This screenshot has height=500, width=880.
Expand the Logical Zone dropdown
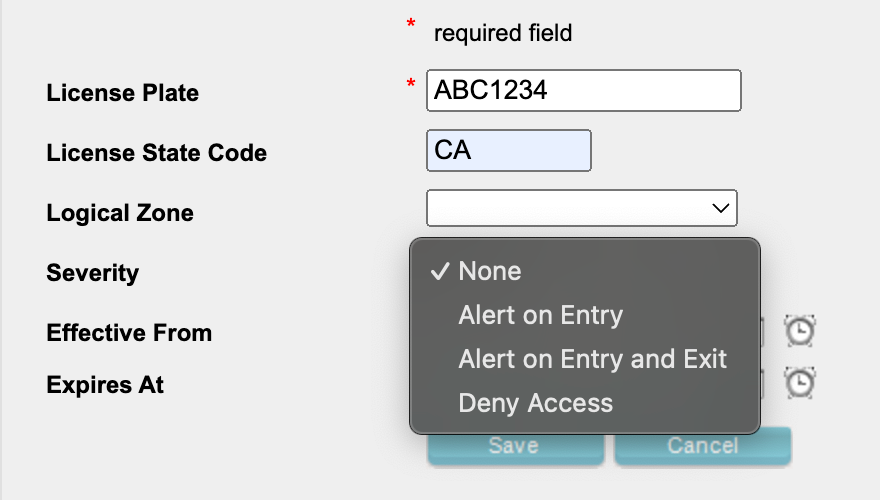click(581, 208)
